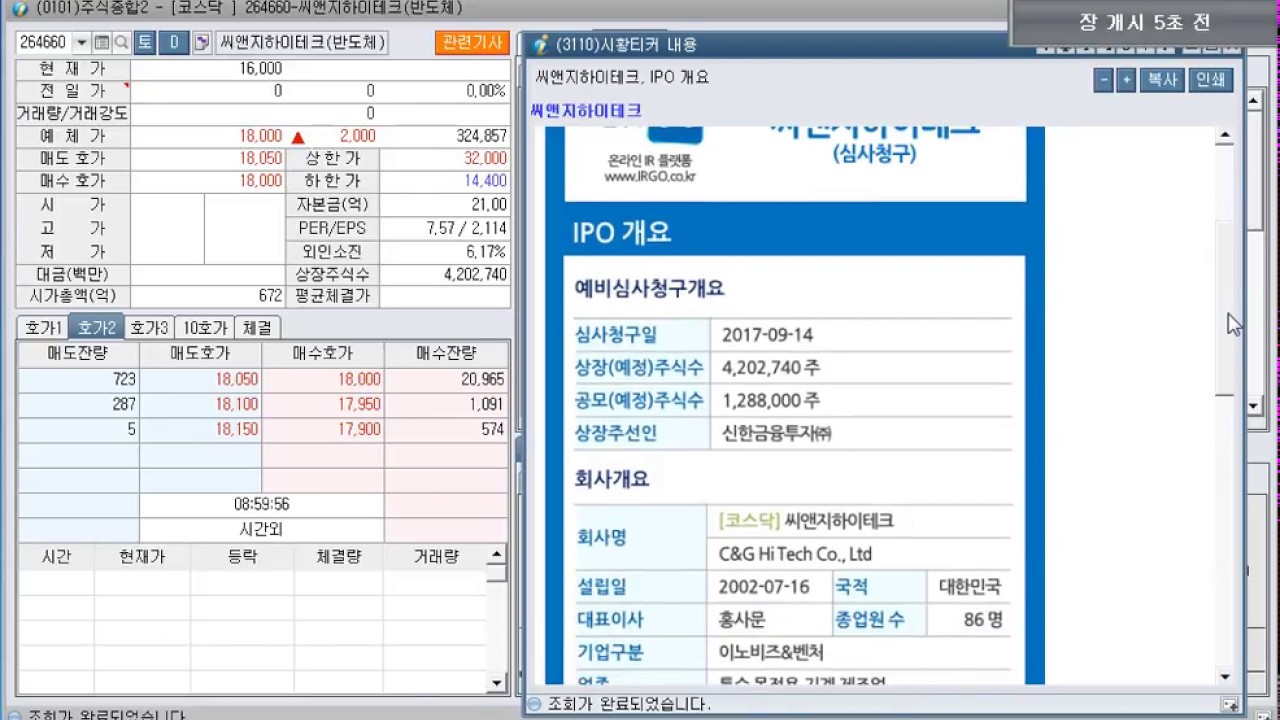Image resolution: width=1280 pixels, height=720 pixels.
Task: Click the 기업구분 value 이노비즈&벤처
Action: (771, 653)
